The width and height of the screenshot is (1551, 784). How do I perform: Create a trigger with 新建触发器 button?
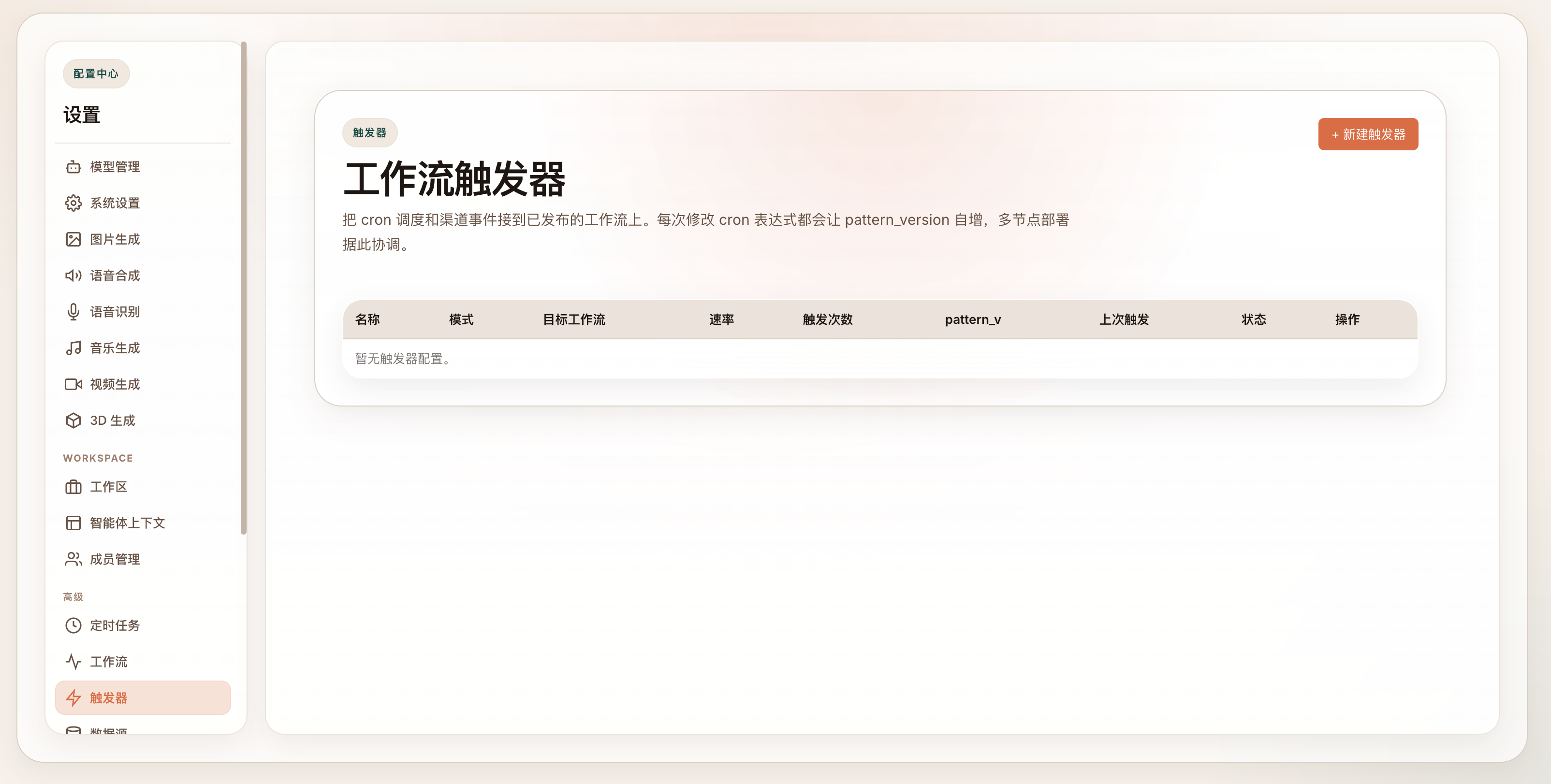tap(1368, 134)
